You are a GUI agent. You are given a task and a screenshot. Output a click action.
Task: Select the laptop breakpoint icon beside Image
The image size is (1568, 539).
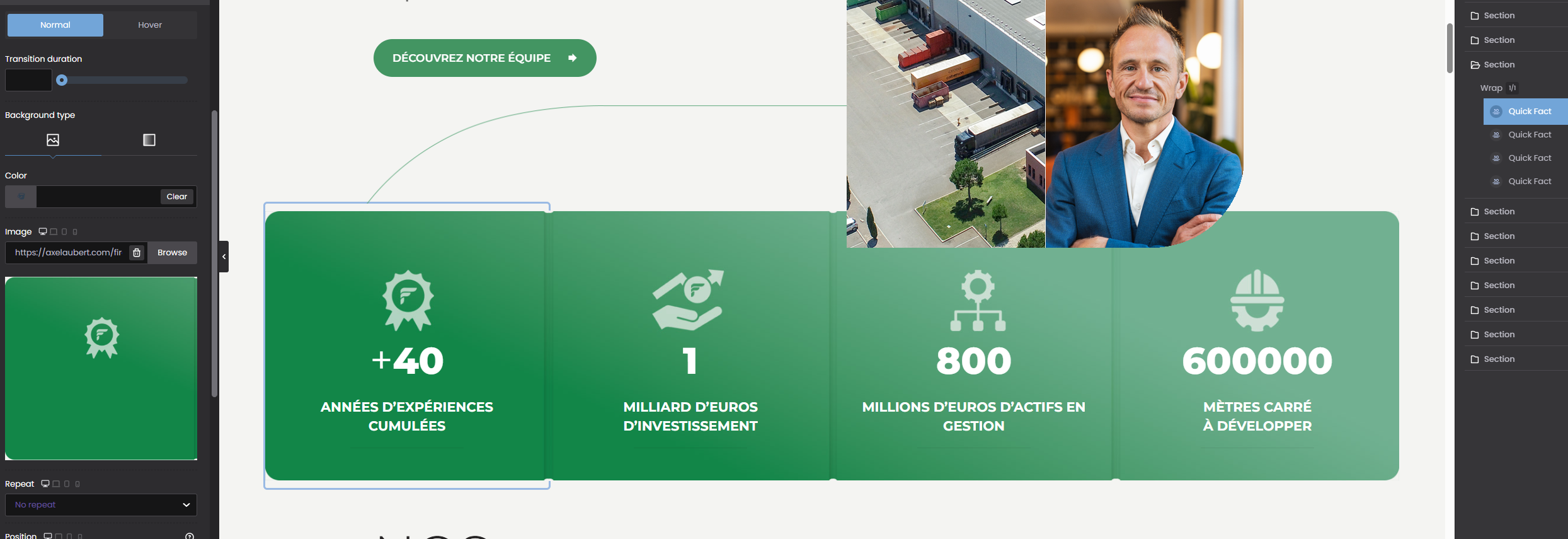(54, 232)
